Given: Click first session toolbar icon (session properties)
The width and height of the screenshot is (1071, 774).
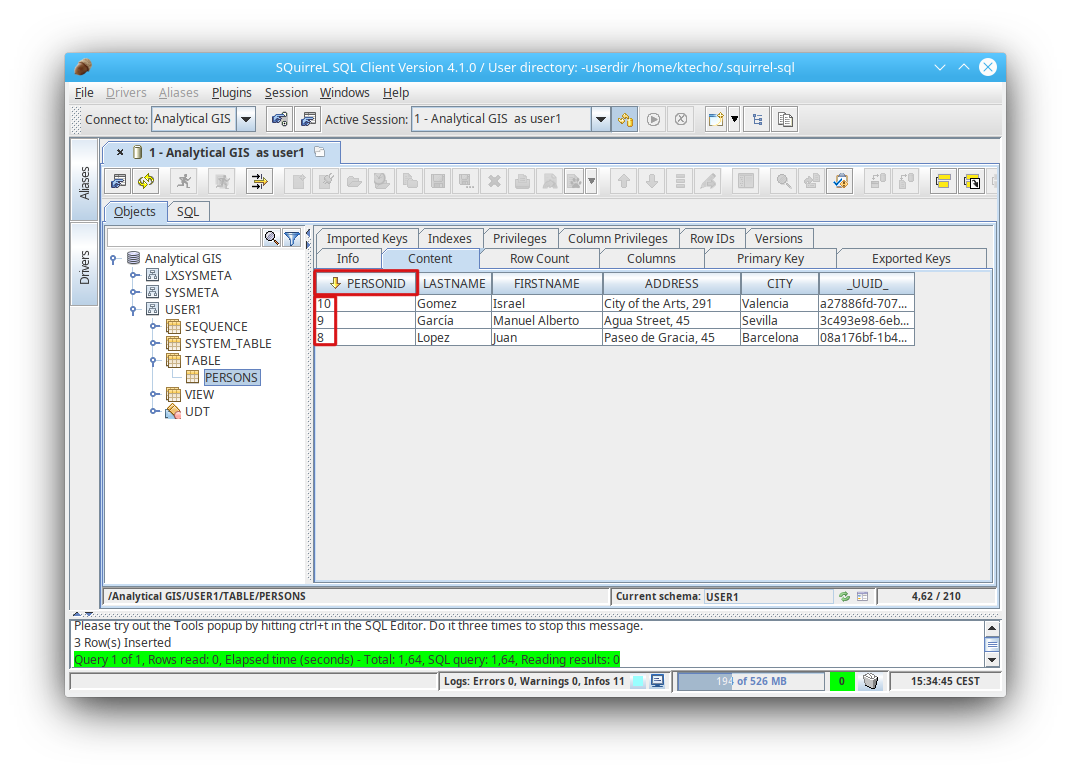Looking at the screenshot, I should 118,181.
